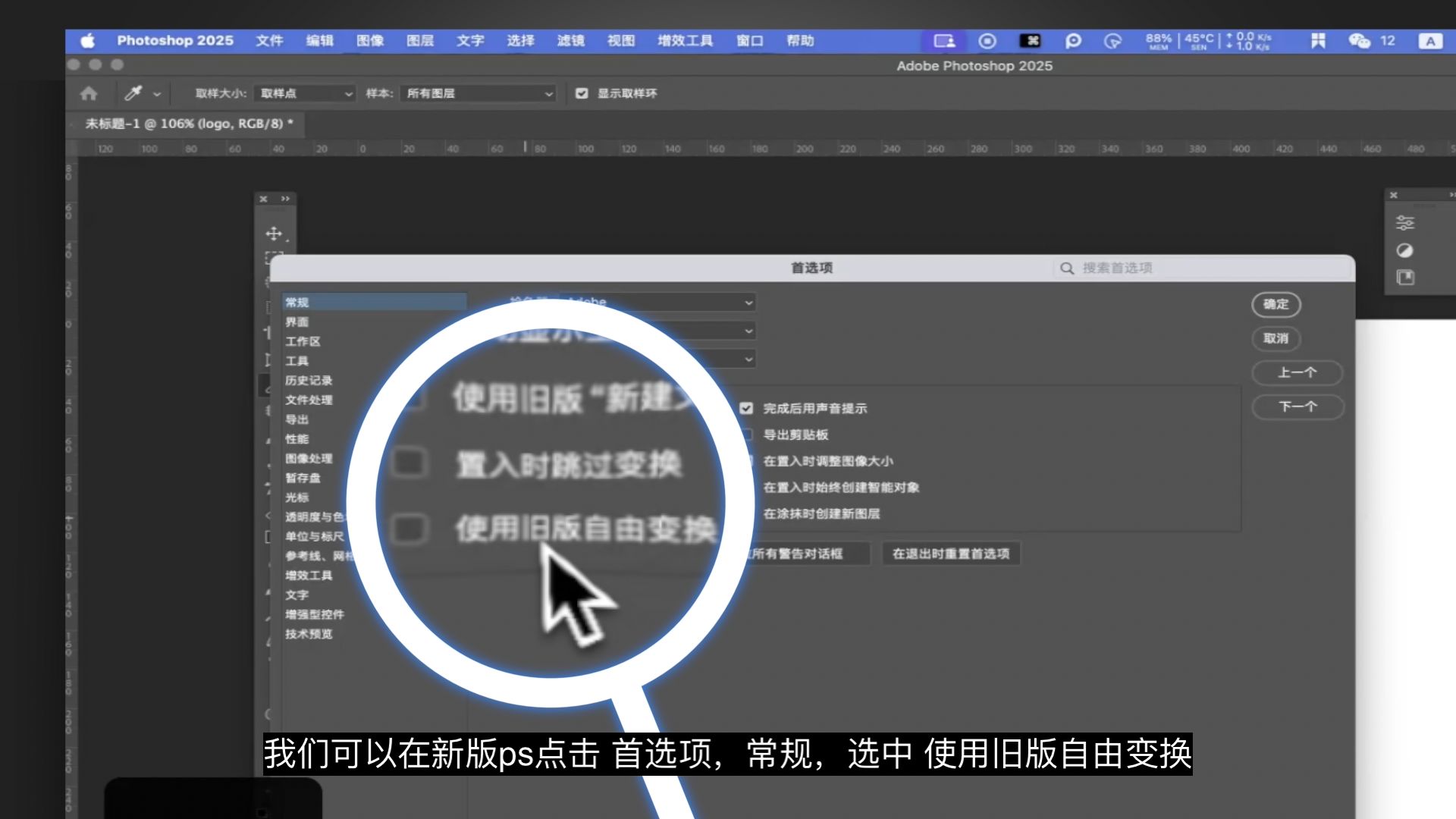Toggle 完成后用声音提示 checkbox
Screen dimensions: 1456x819
pyautogui.click(x=747, y=409)
